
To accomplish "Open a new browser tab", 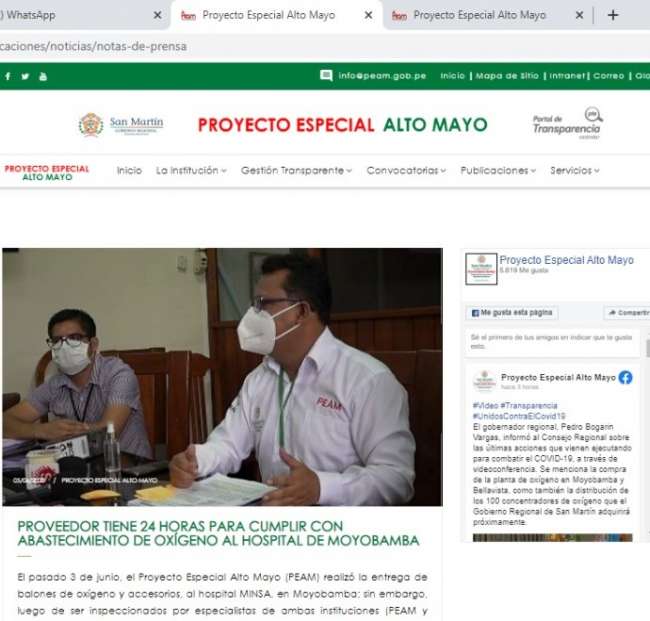I will (613, 15).
